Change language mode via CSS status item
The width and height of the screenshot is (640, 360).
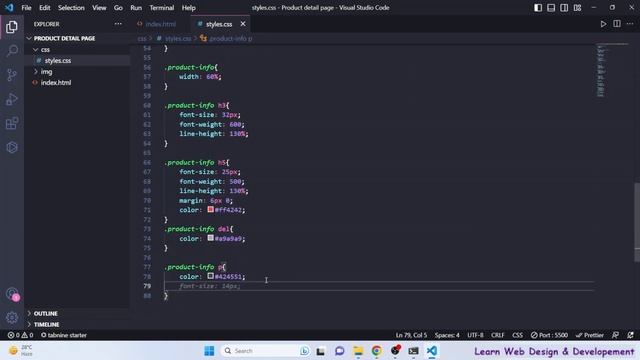click(517, 335)
